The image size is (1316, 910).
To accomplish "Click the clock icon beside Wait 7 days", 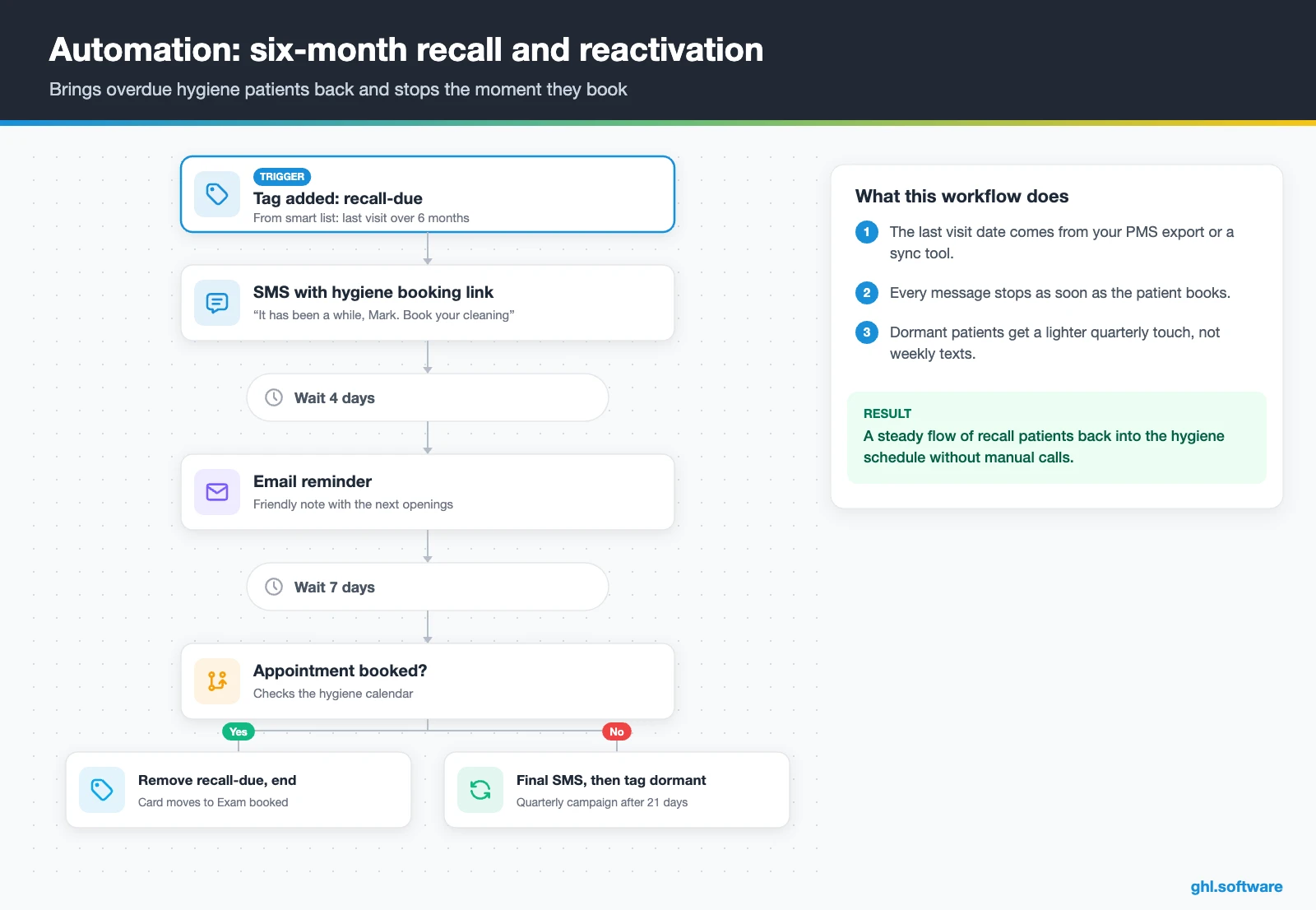I will (274, 587).
